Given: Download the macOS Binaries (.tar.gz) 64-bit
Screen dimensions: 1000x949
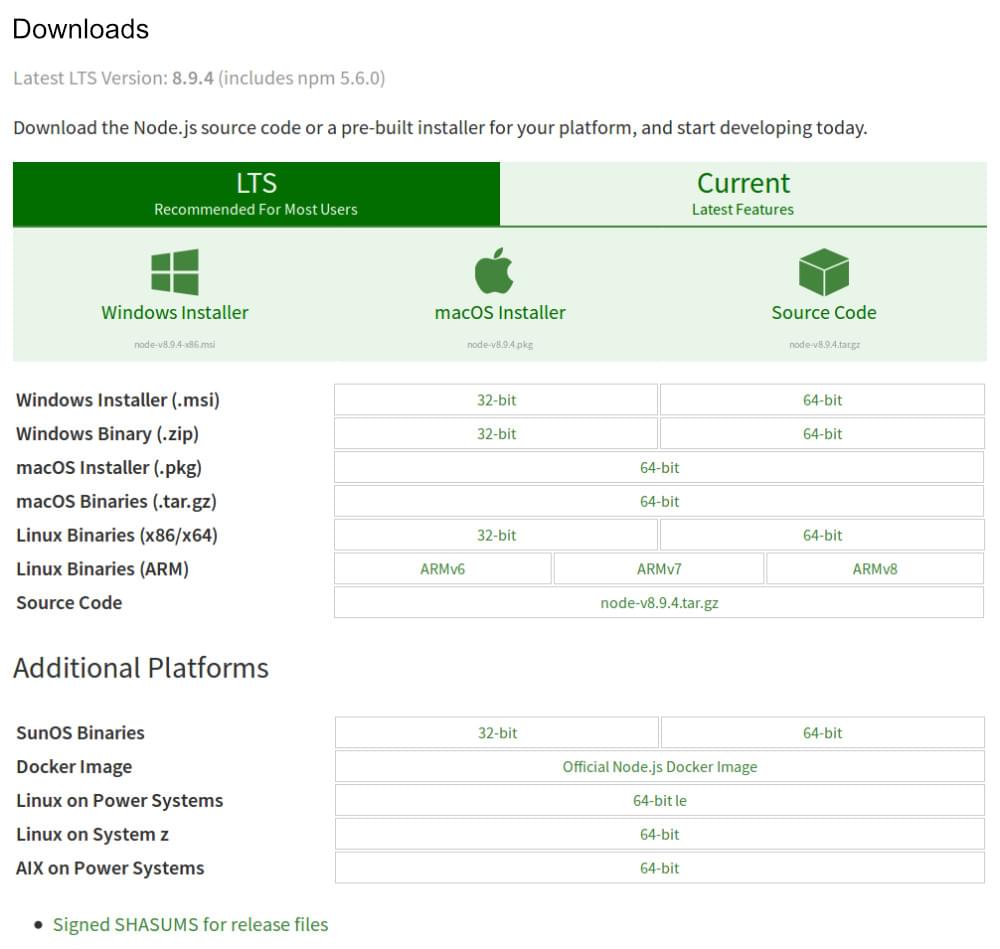Looking at the screenshot, I should coord(659,501).
